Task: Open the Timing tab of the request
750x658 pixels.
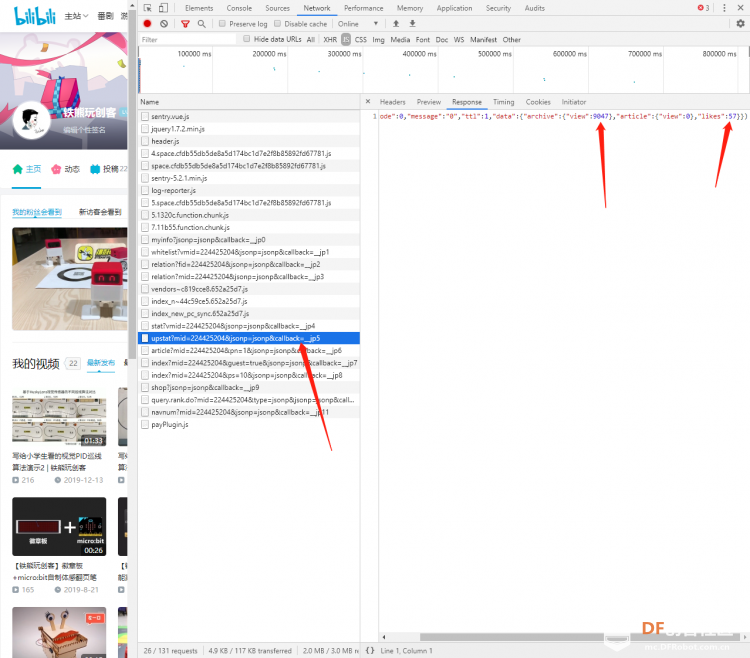Action: click(x=504, y=102)
